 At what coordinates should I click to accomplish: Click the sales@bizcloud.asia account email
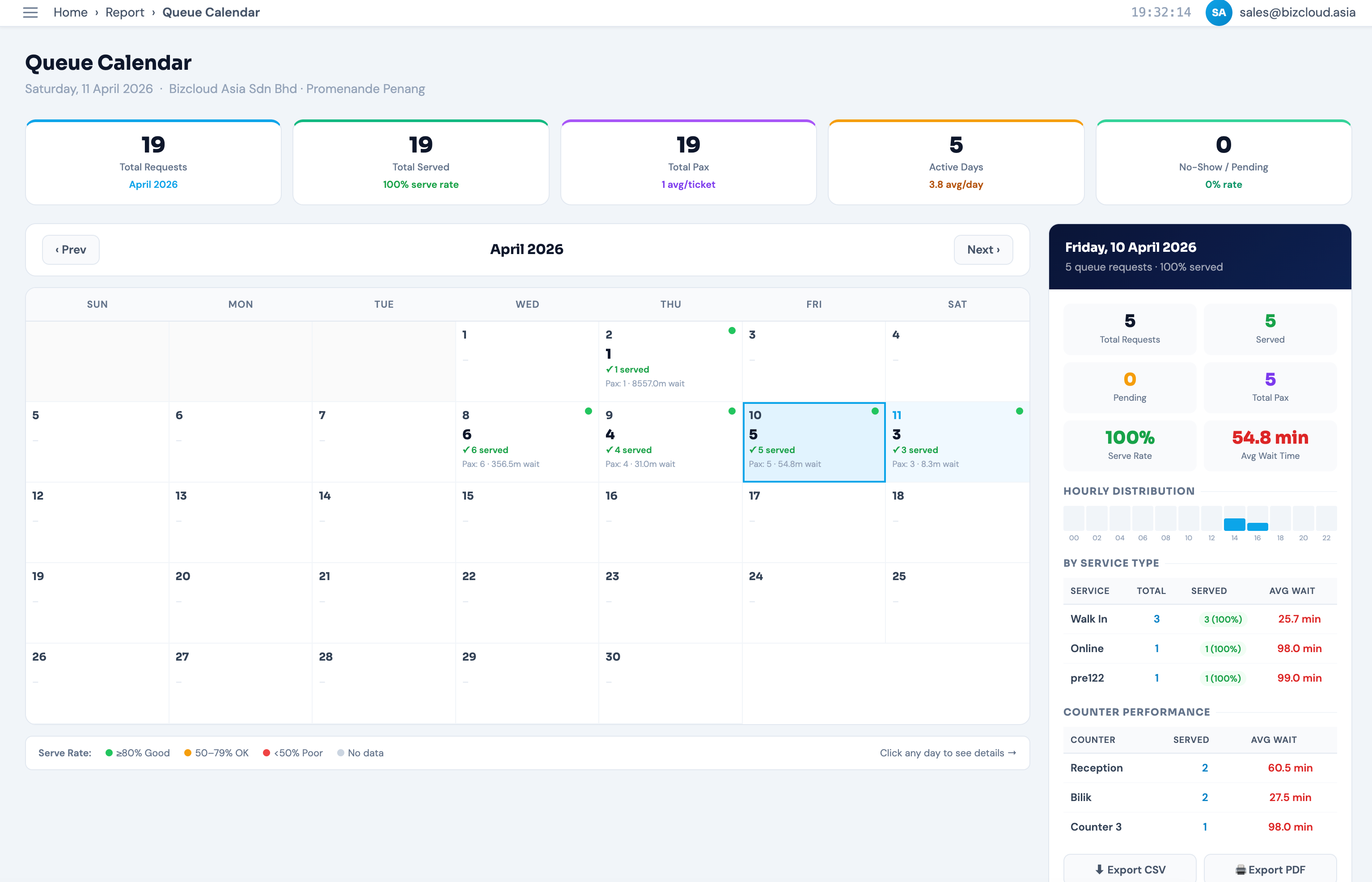coord(1296,12)
